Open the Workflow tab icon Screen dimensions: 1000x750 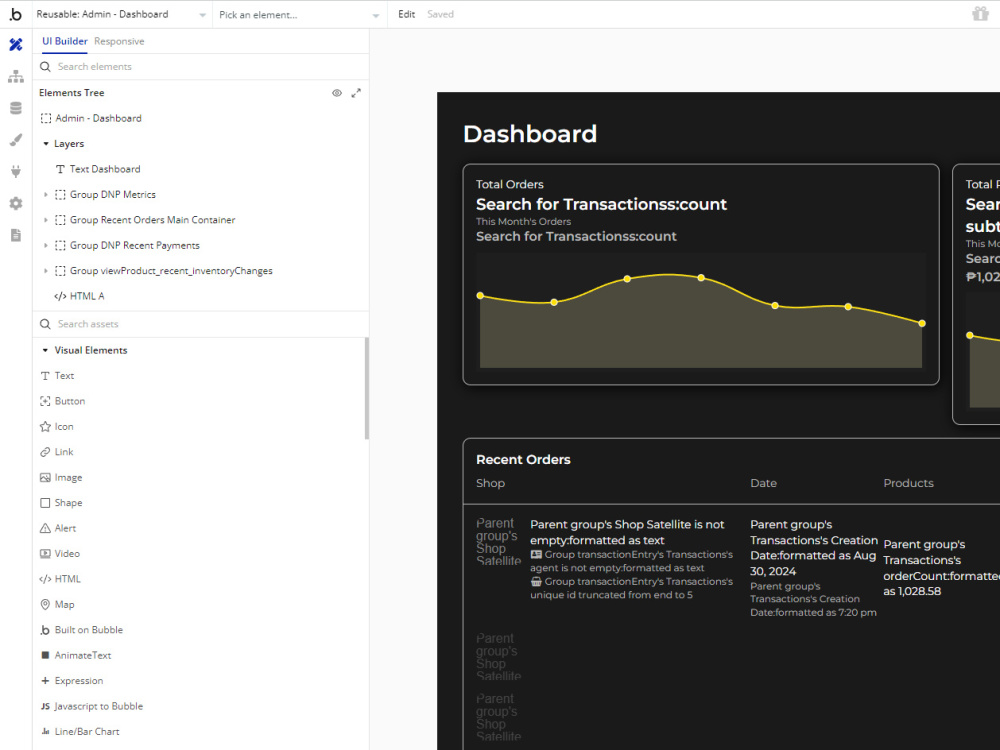click(16, 77)
